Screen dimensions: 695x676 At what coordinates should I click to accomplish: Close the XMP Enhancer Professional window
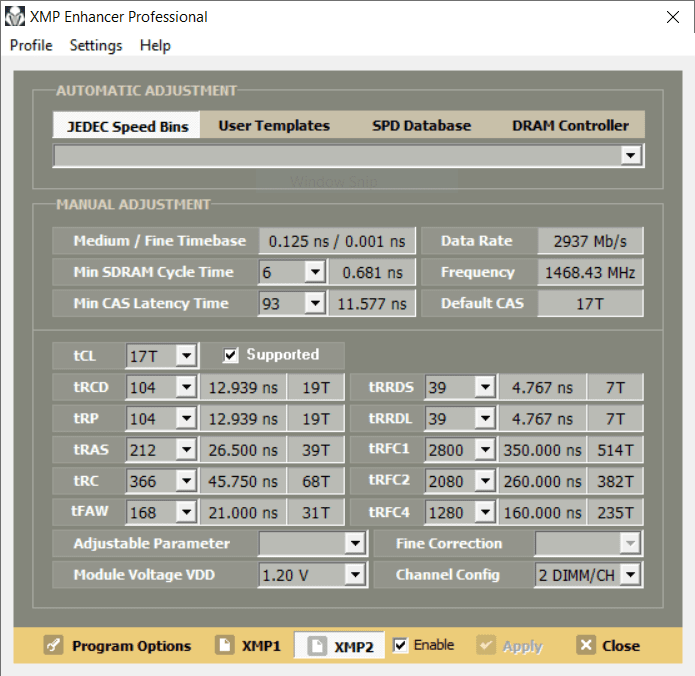click(x=673, y=17)
